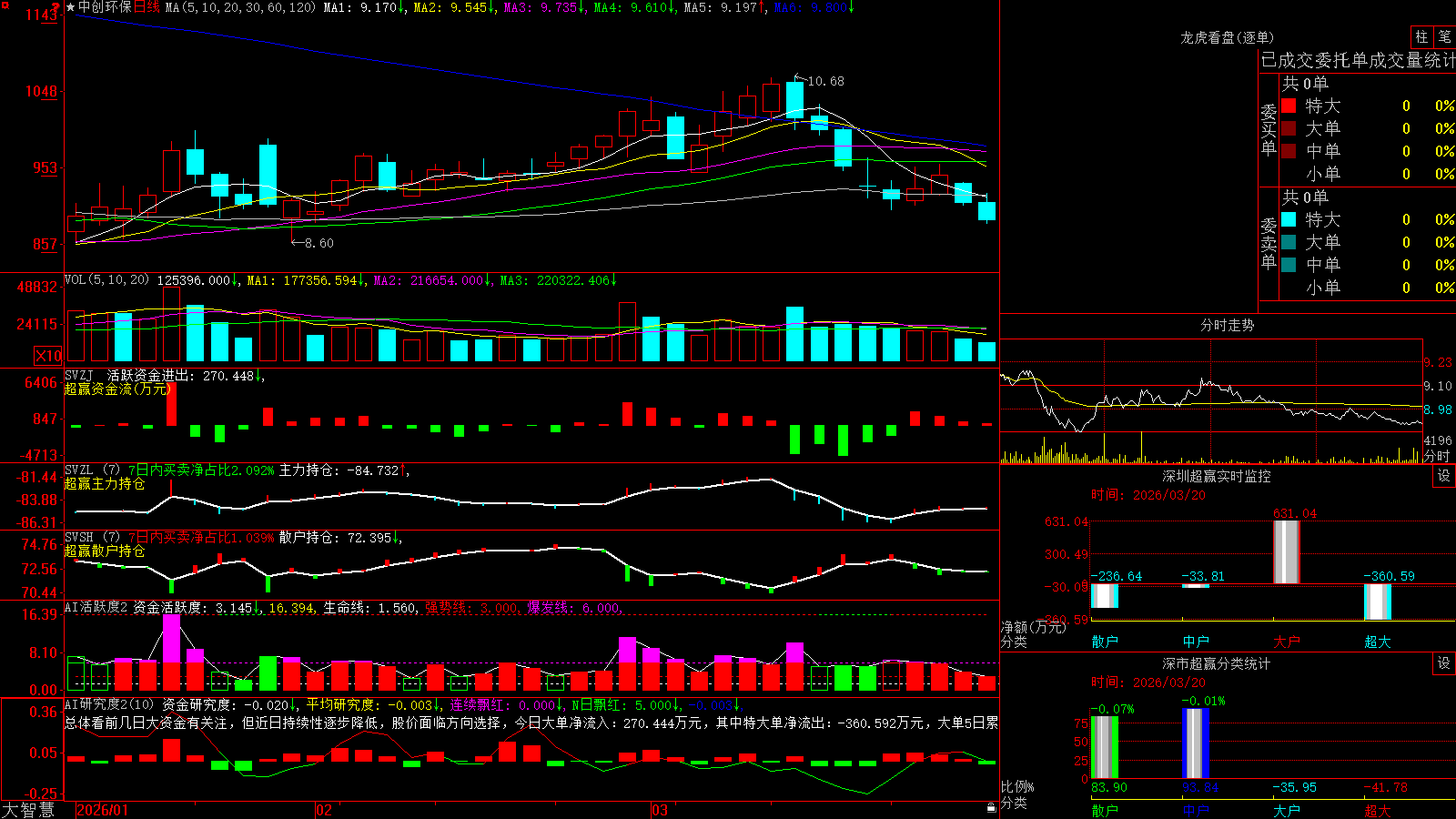Click the 9.23 price on the intraday axis
The height and width of the screenshot is (819, 1456).
(x=1438, y=362)
